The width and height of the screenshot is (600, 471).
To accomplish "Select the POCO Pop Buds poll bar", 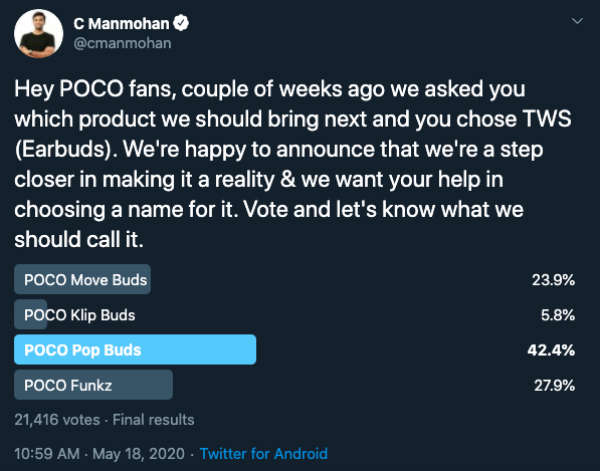I will pos(135,350).
